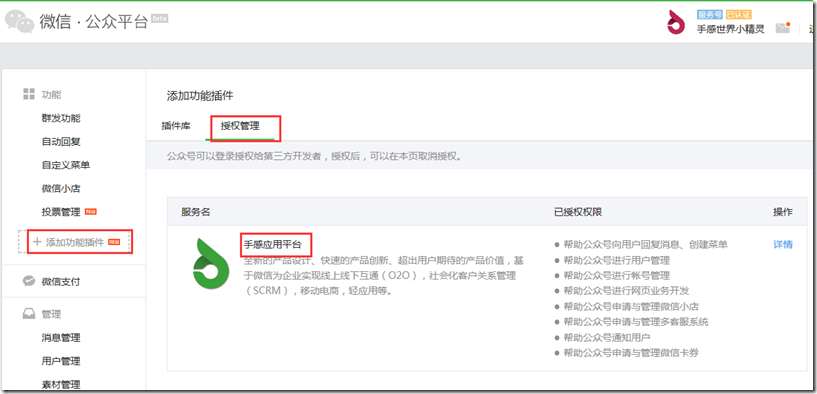Viewport: 817px width, 394px height.
Task: Open 用户管理 in the sidebar
Action: tap(61, 361)
